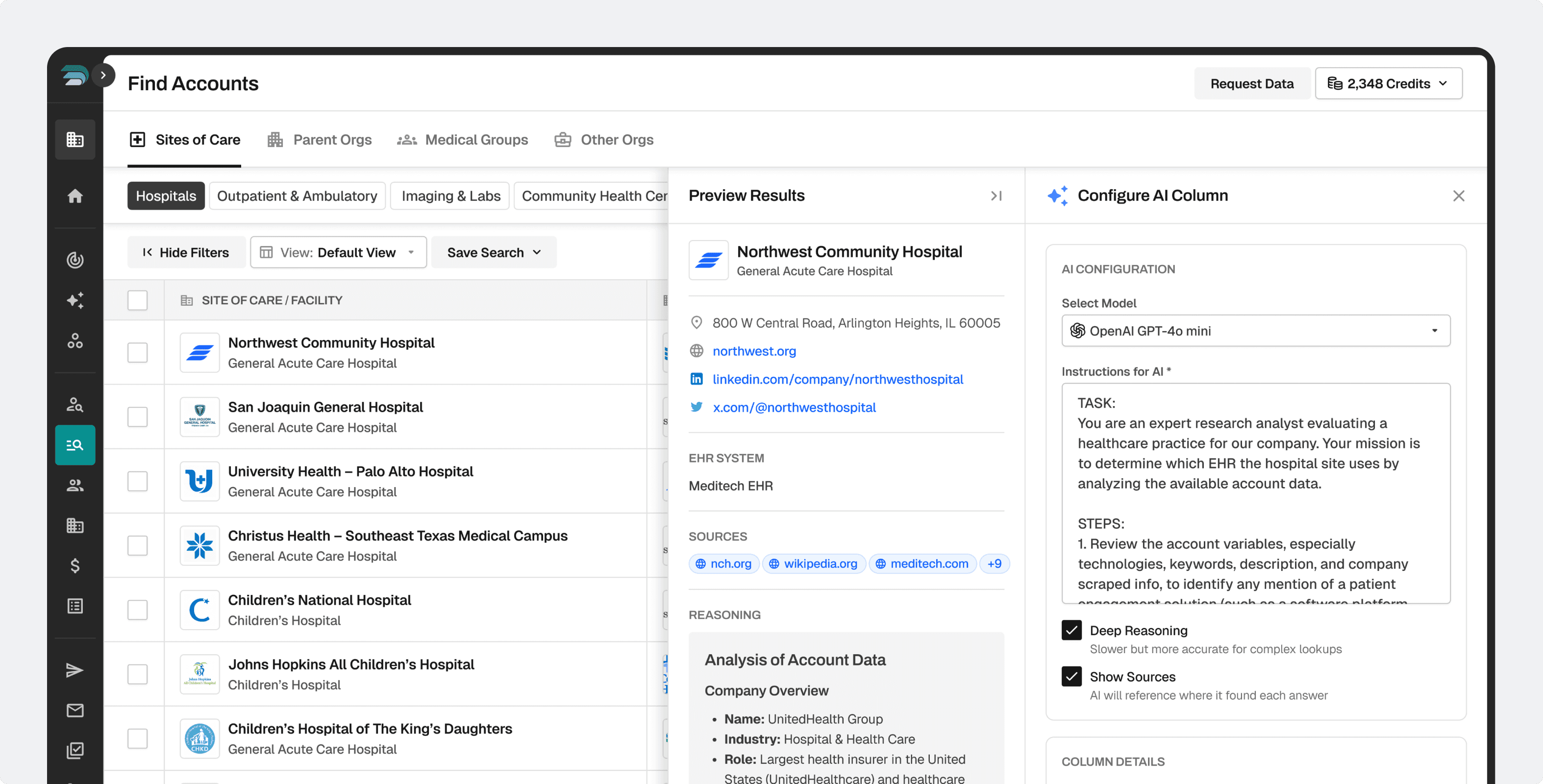Open the northwest.org website link
This screenshot has height=784, width=1543.
754,351
